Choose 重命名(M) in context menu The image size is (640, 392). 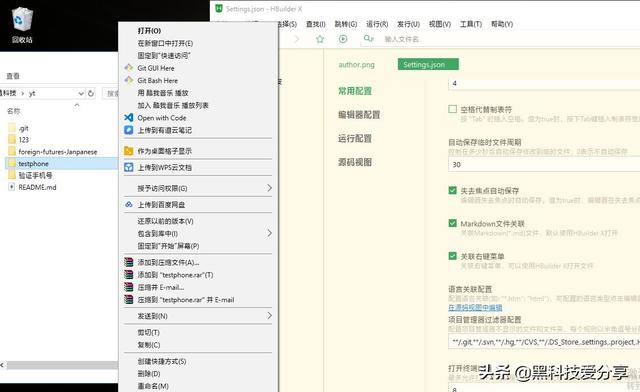[x=153, y=386]
